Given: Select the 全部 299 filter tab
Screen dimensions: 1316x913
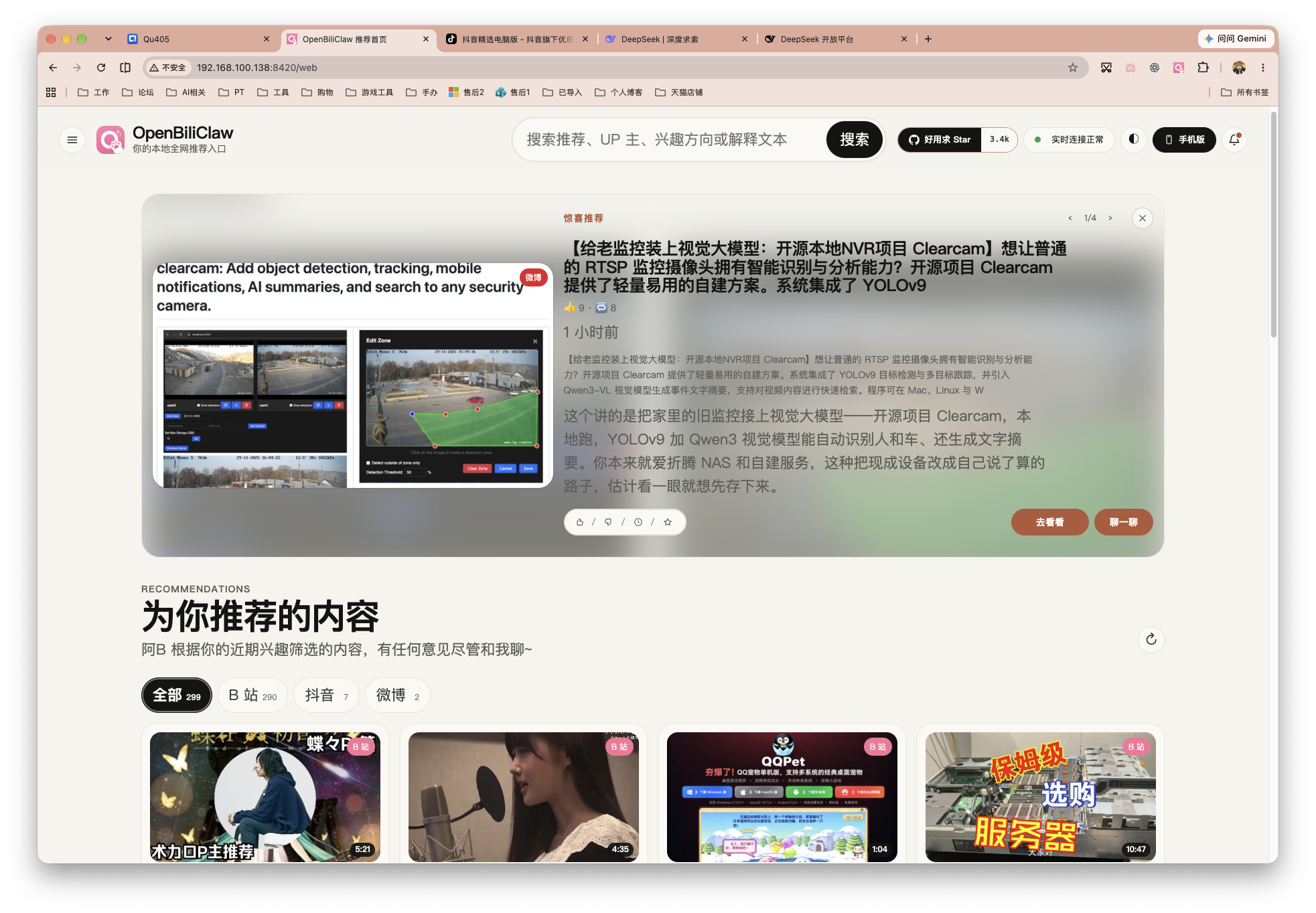Looking at the screenshot, I should (x=177, y=695).
